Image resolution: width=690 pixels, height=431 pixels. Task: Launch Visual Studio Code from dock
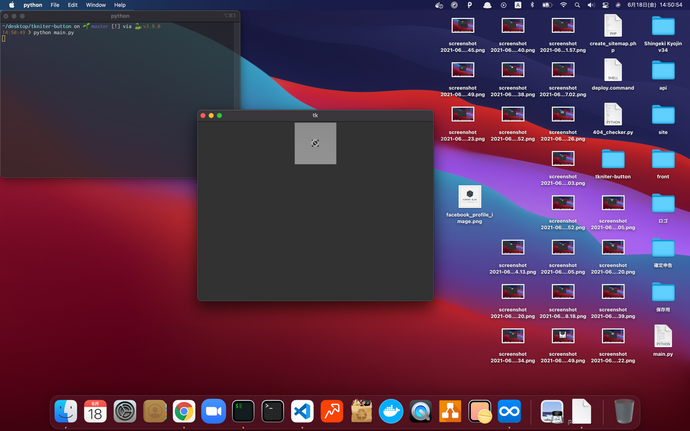(x=302, y=411)
